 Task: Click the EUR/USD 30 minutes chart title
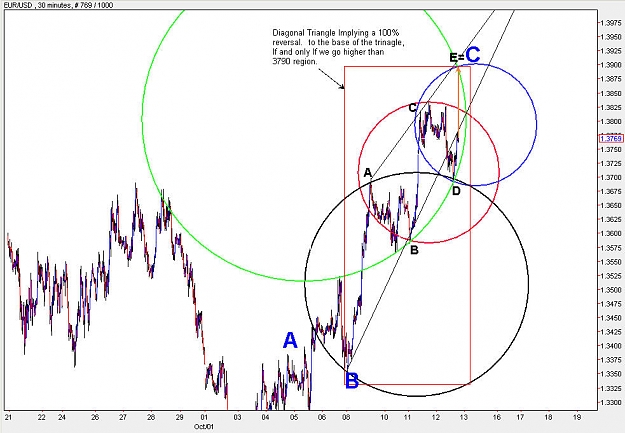(x=59, y=5)
